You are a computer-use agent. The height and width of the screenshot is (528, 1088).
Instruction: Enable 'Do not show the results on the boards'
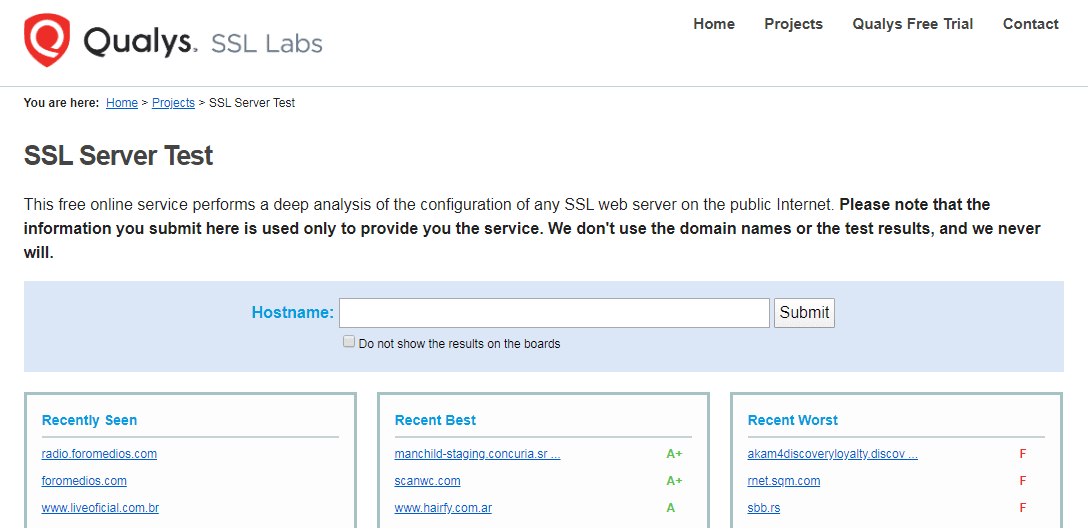pos(349,342)
